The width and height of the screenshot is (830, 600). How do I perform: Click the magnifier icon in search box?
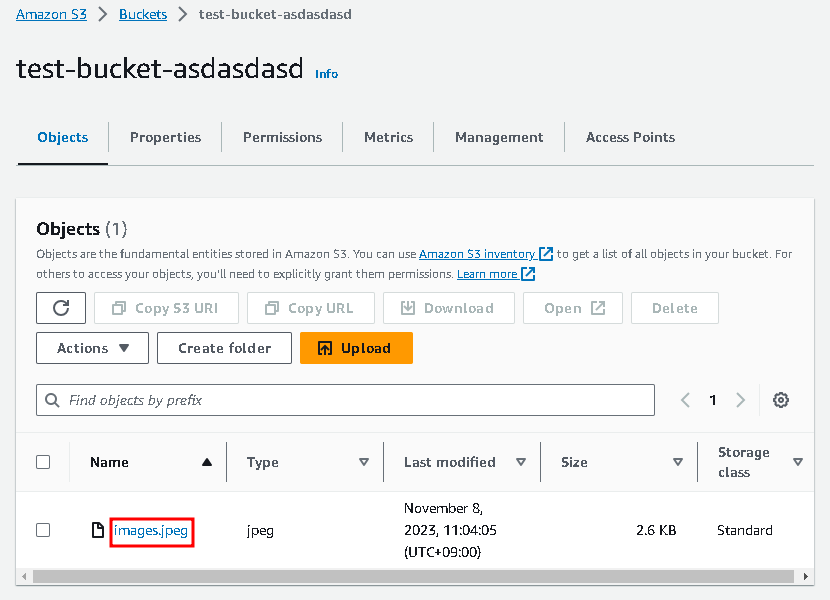coord(52,400)
